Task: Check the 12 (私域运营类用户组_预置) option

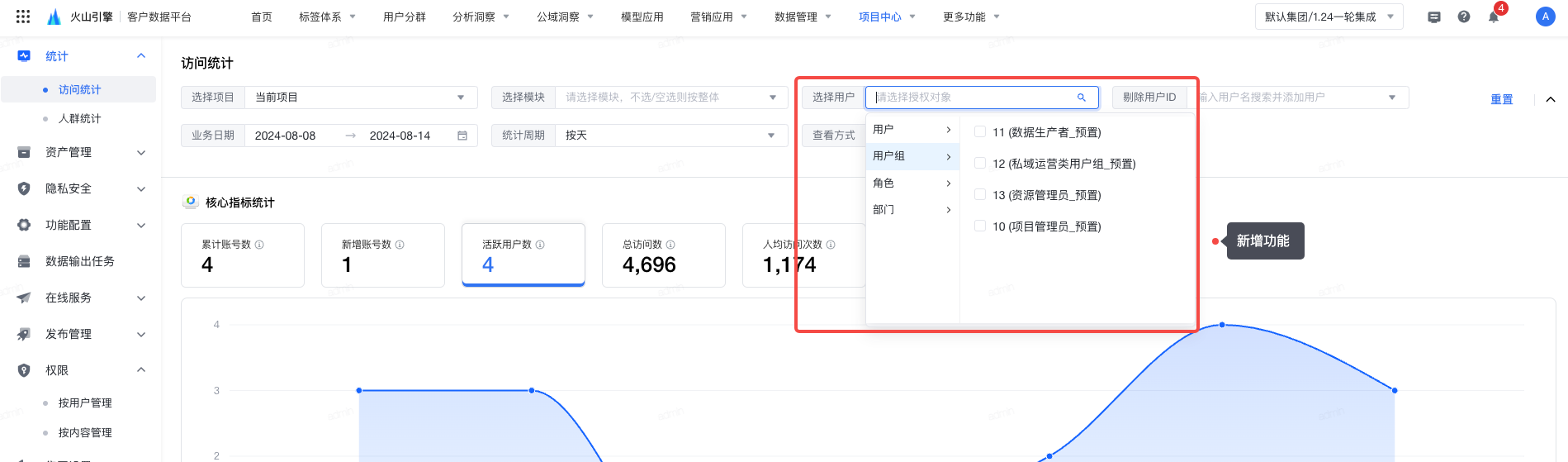Action: coord(980,163)
